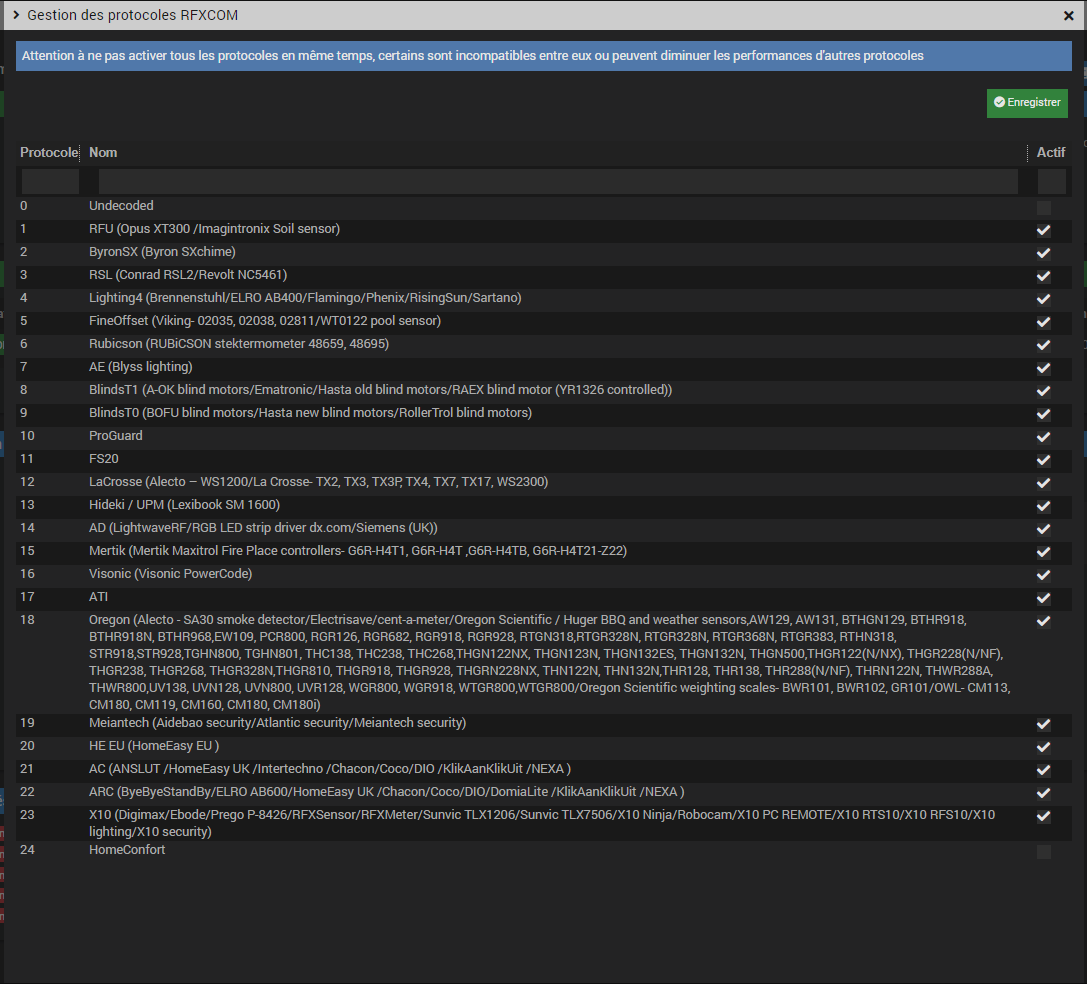The image size is (1087, 984).
Task: Click the AC ANSLUT HomeEasy UK name
Action: pos(330,768)
